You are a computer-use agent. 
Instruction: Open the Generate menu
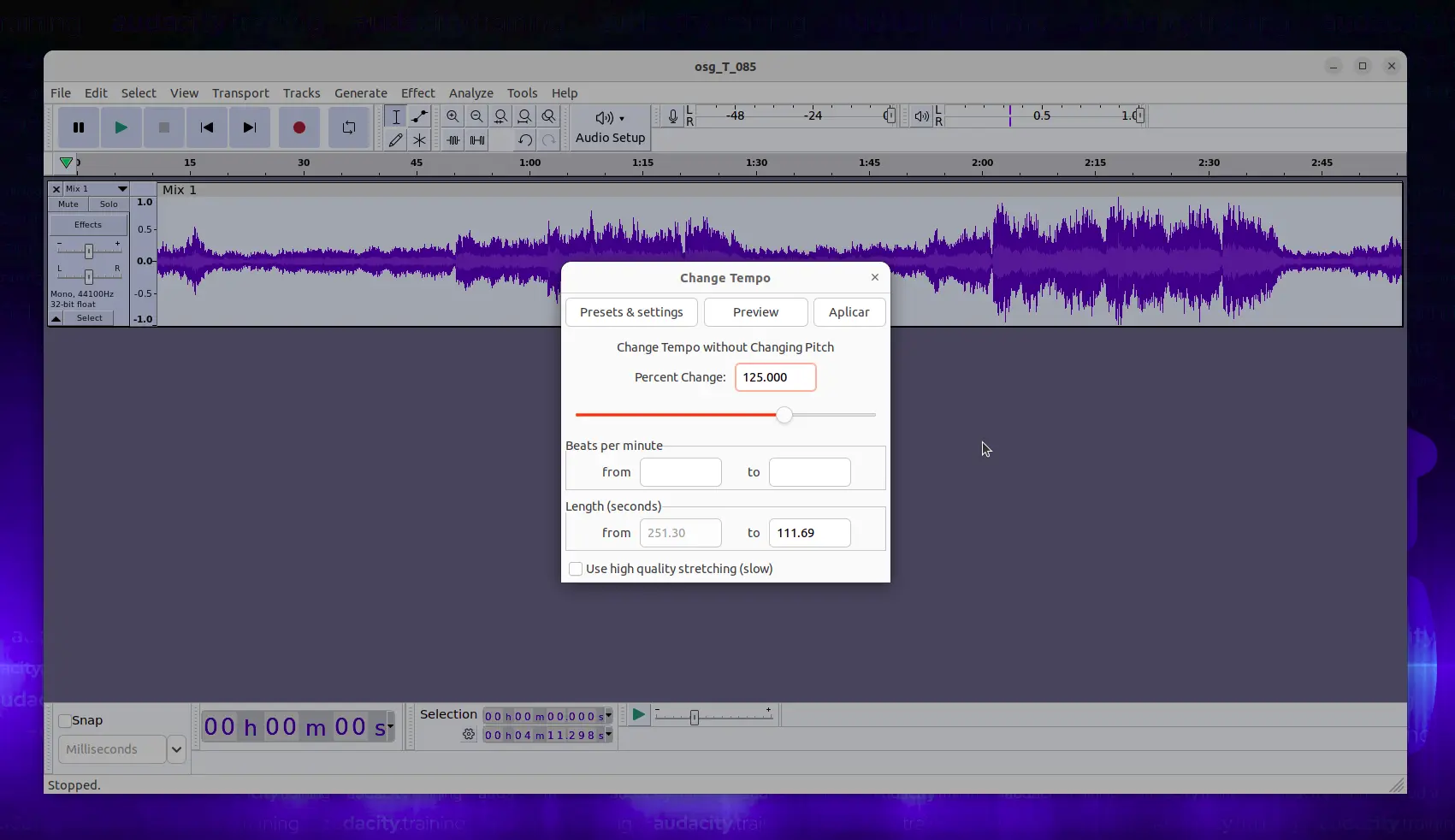click(x=361, y=93)
